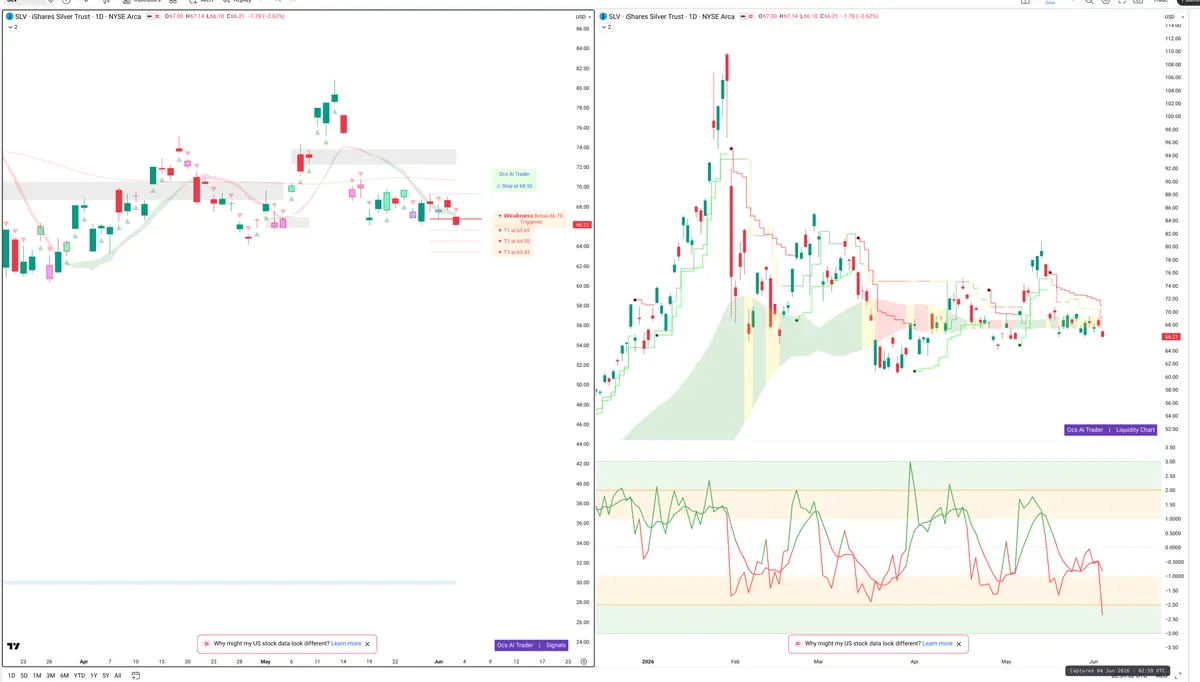Select the 5Y range button
Viewport: 1200px width, 682px height.
(105, 676)
